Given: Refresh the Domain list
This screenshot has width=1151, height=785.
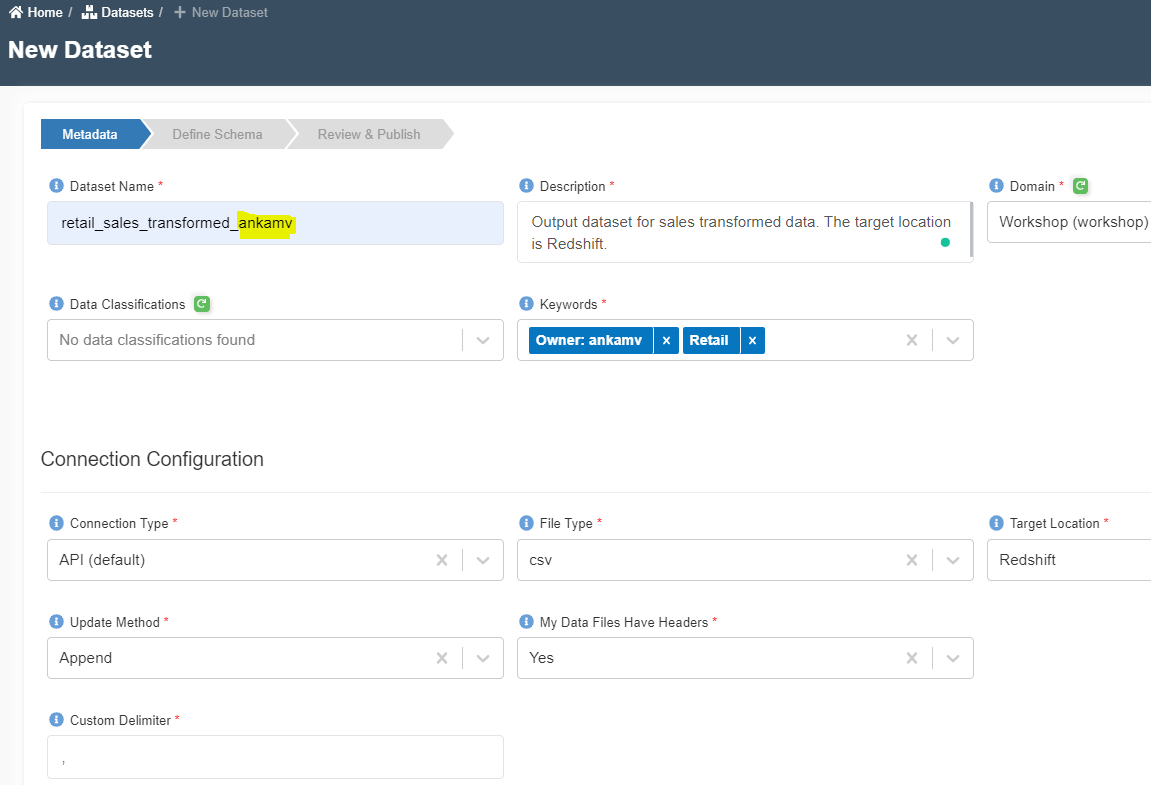Looking at the screenshot, I should [x=1081, y=186].
